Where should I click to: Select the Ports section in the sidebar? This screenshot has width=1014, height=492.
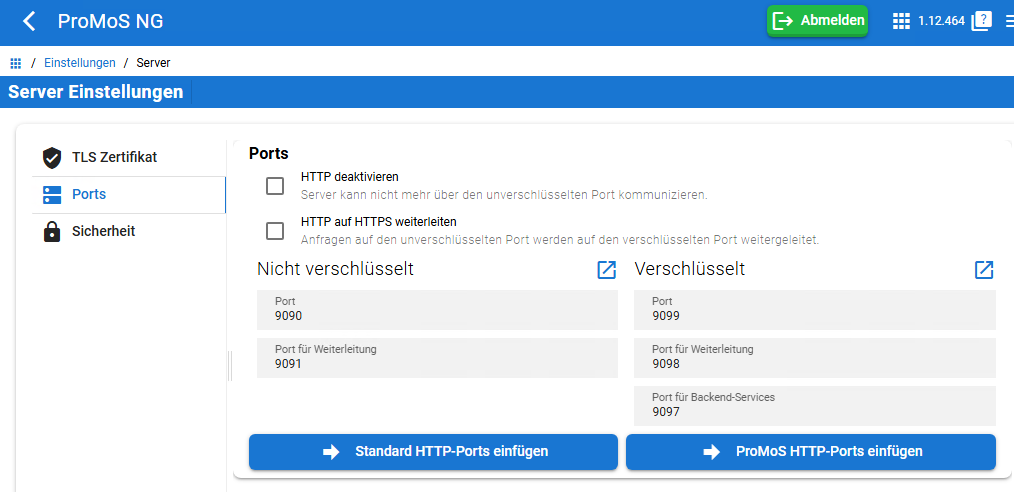pos(129,195)
